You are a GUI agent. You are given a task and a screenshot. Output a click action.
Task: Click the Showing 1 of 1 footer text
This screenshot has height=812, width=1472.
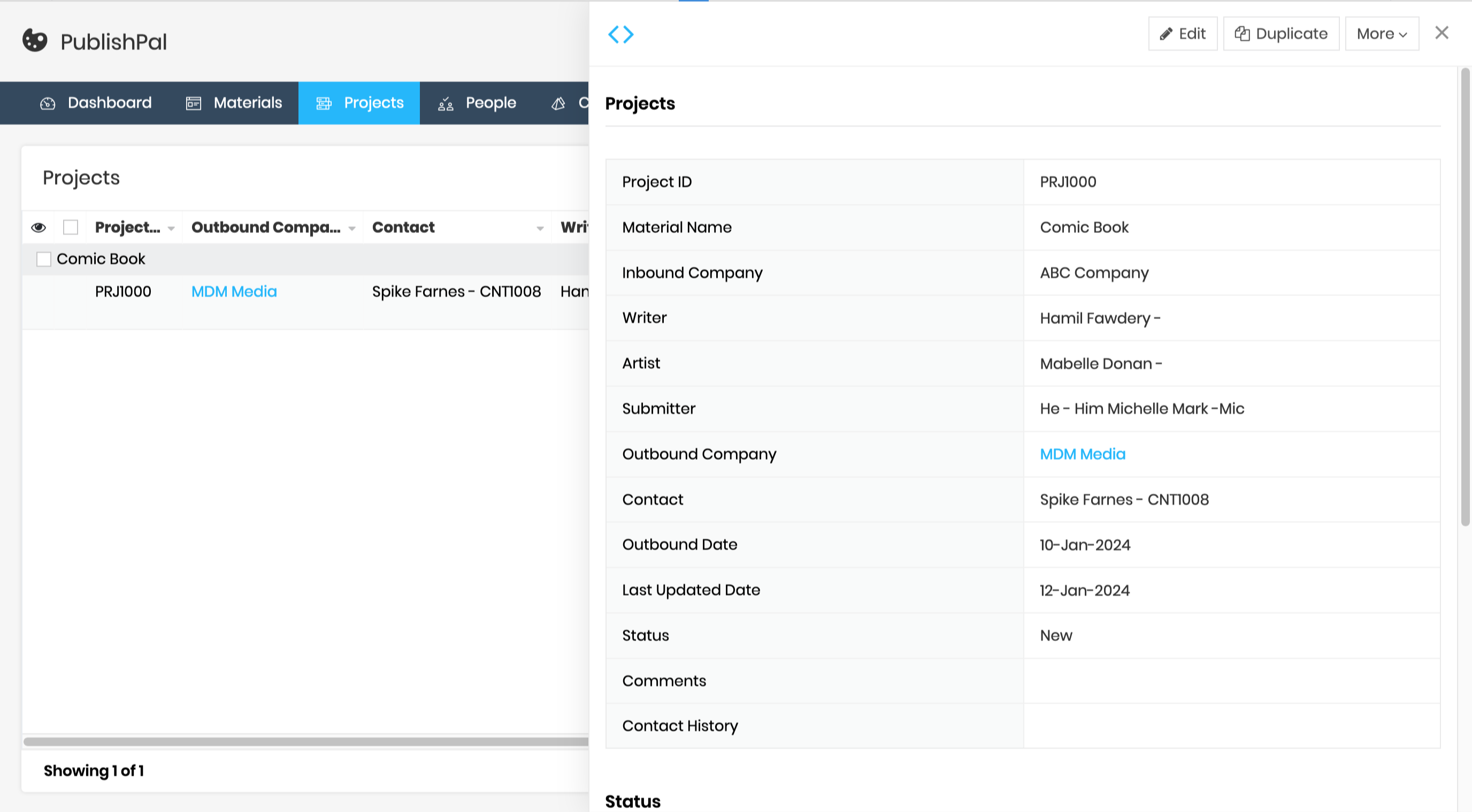pos(94,771)
